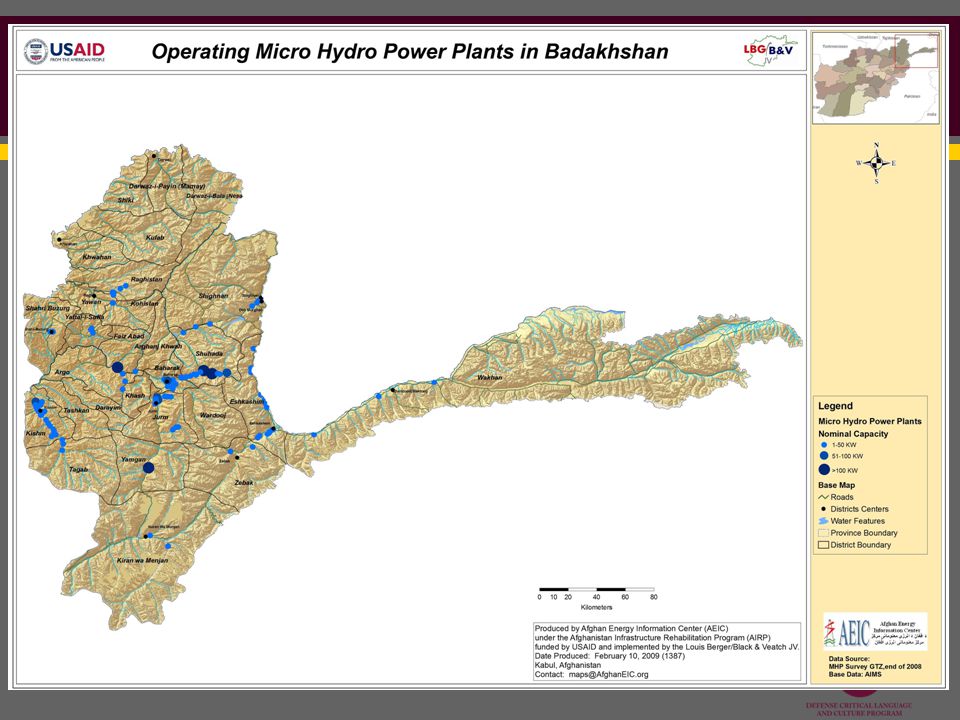Click the Zebak district label
The height and width of the screenshot is (720, 960).
coord(244,482)
